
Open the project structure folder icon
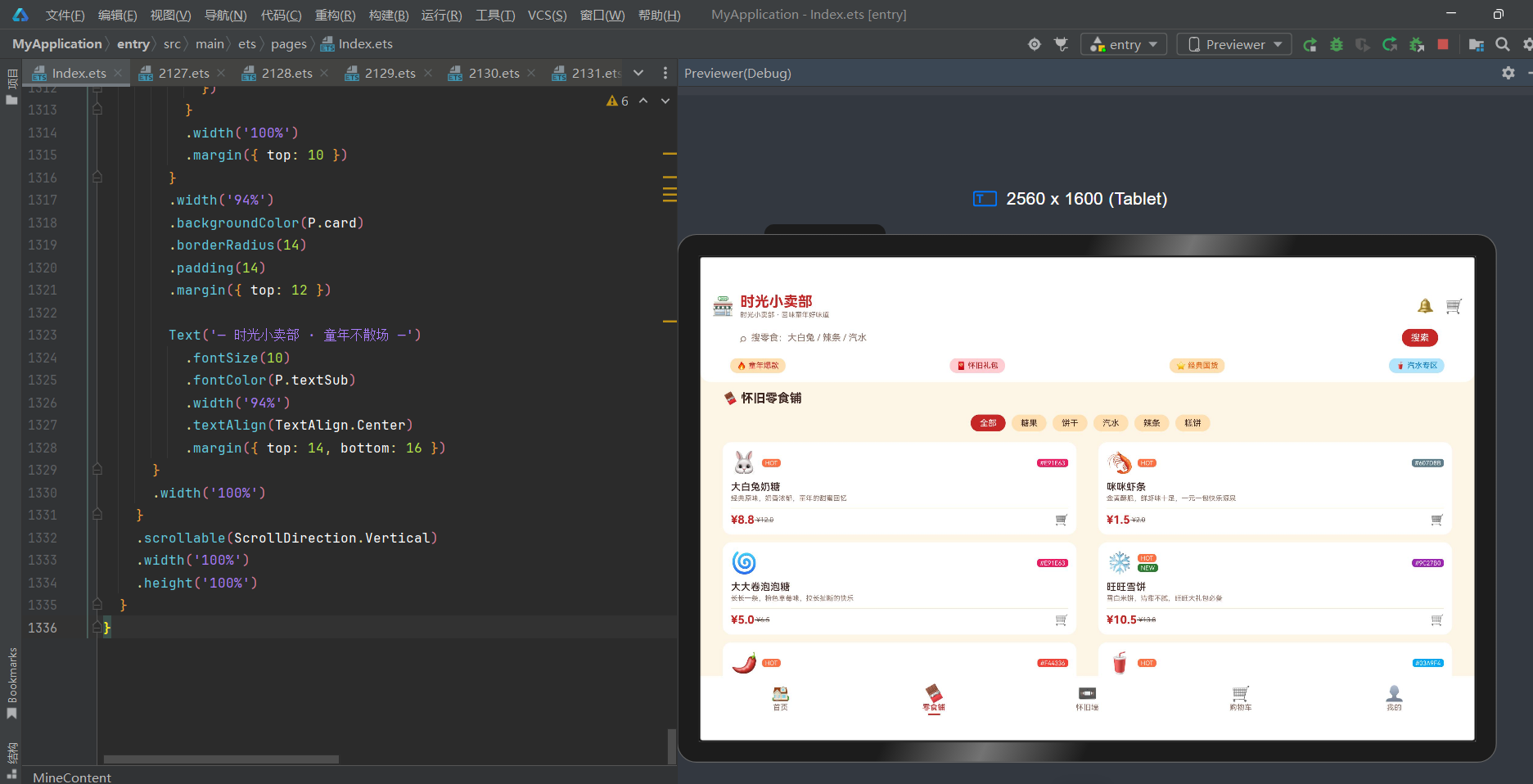pos(1477,44)
